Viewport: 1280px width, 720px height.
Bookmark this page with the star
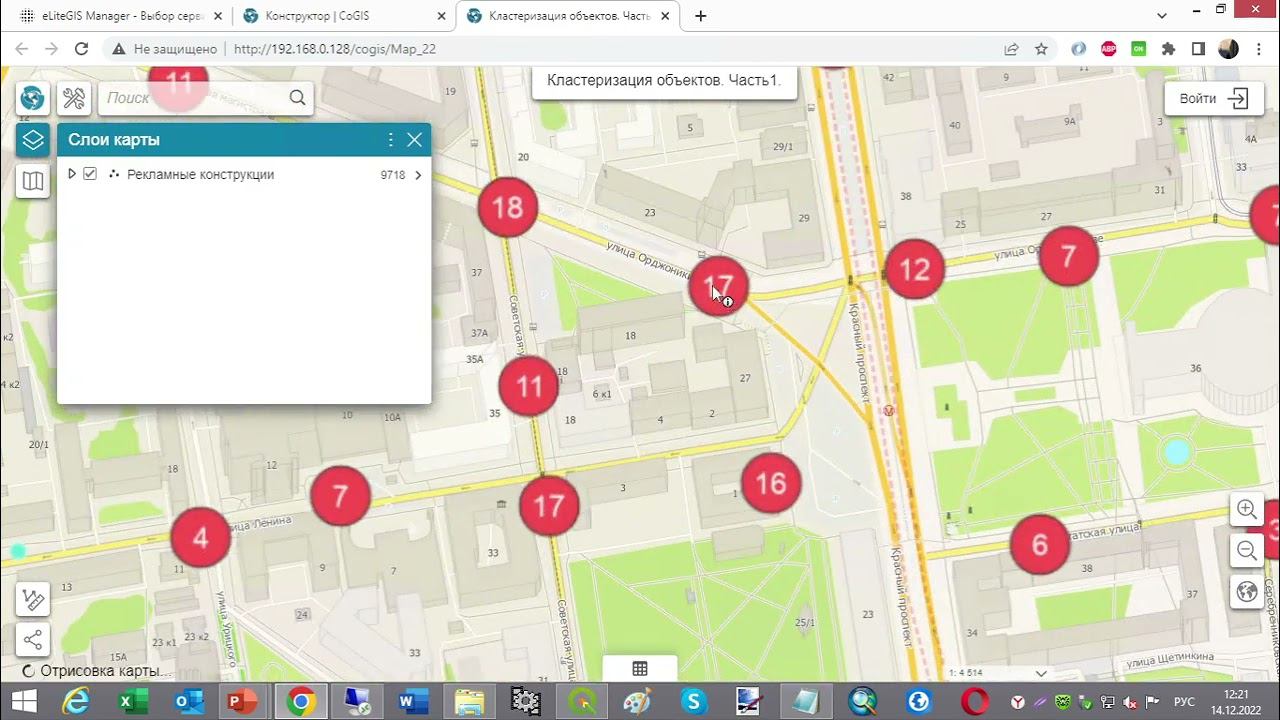pyautogui.click(x=1041, y=49)
